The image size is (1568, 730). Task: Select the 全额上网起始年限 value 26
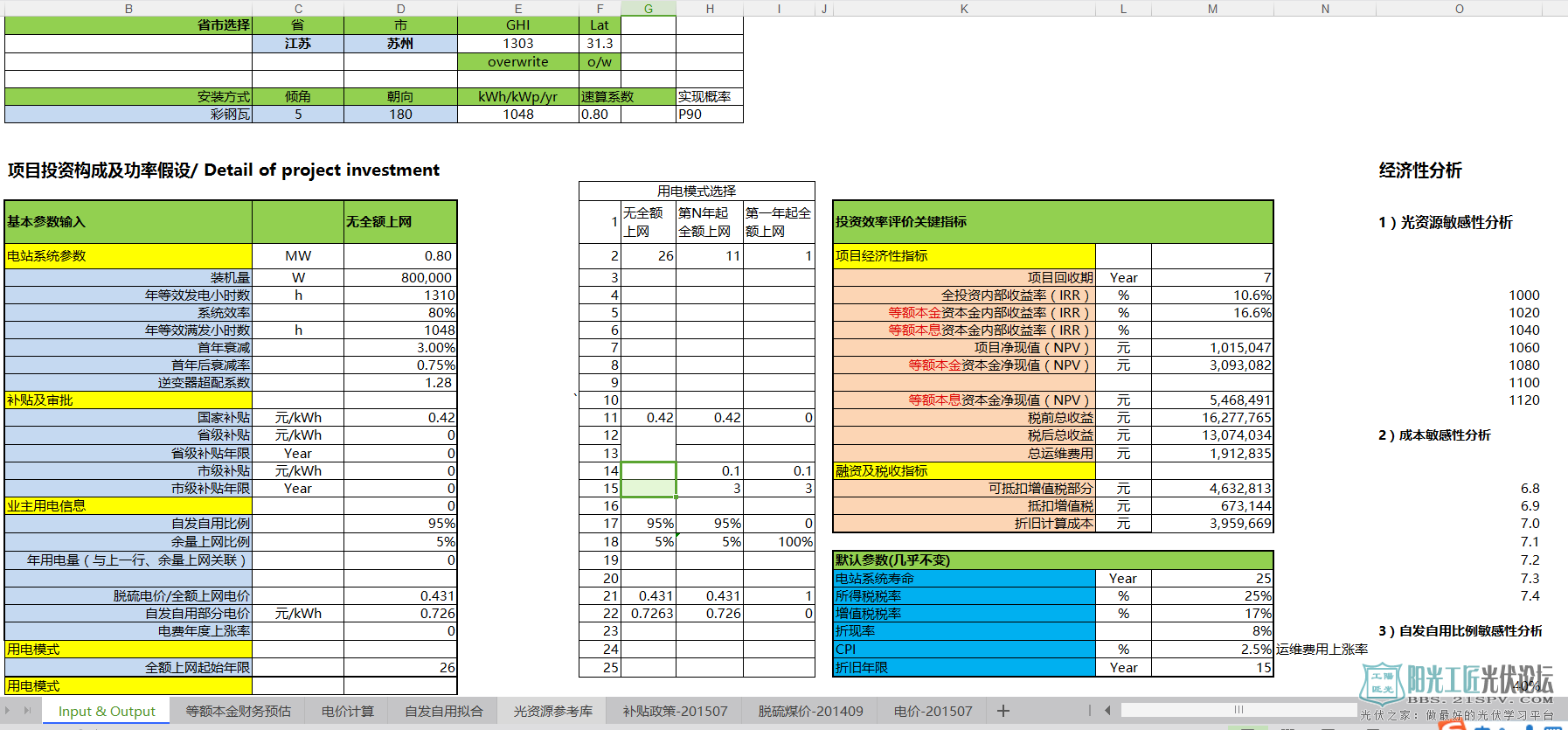pyautogui.click(x=400, y=668)
